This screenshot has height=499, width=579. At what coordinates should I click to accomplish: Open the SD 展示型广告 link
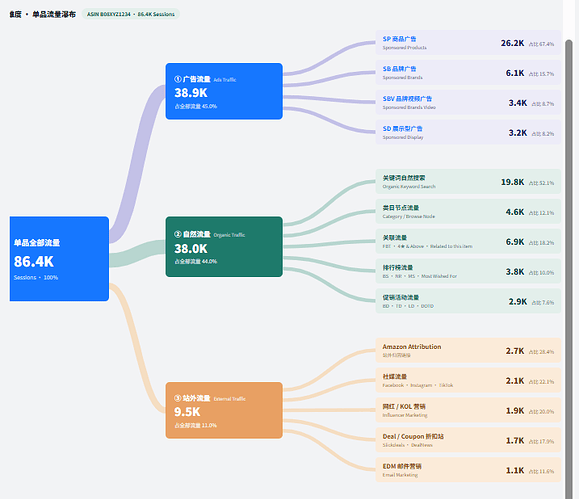[x=402, y=129]
